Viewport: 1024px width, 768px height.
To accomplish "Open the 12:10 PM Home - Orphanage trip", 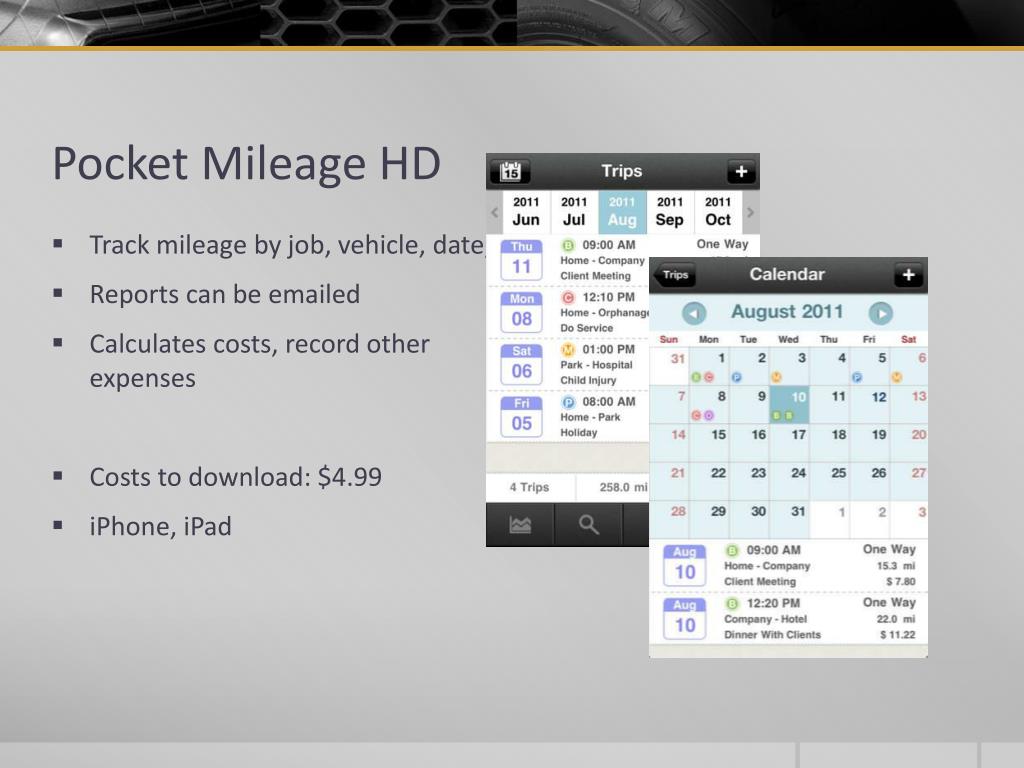I will (x=568, y=312).
